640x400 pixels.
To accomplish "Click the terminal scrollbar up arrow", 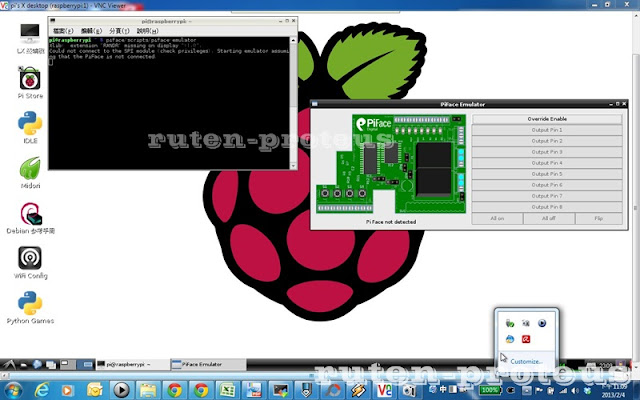I will coord(293,40).
